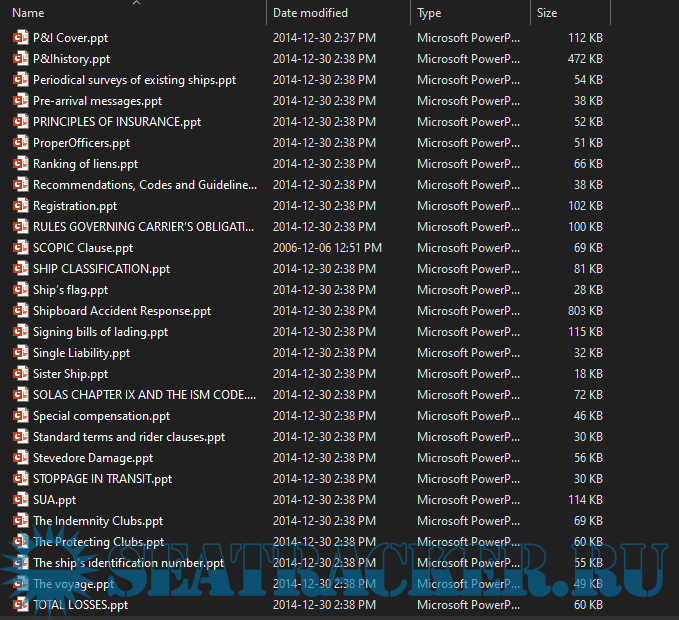Select PRINCIPLES OF INSURANCE.ppt file name
The width and height of the screenshot is (679, 620).
coord(116,122)
